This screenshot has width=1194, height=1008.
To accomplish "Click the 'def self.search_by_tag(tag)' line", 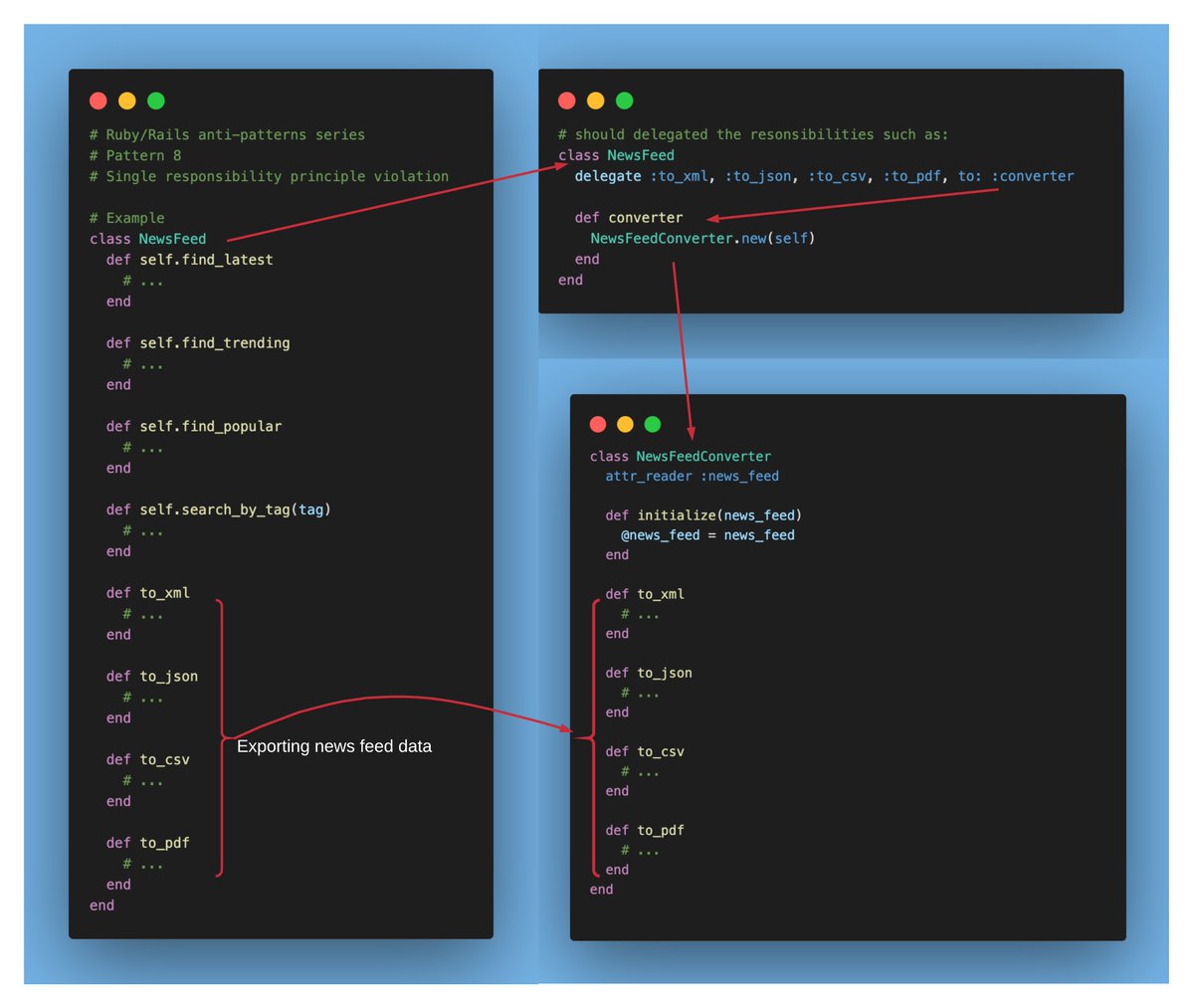I will (x=219, y=509).
